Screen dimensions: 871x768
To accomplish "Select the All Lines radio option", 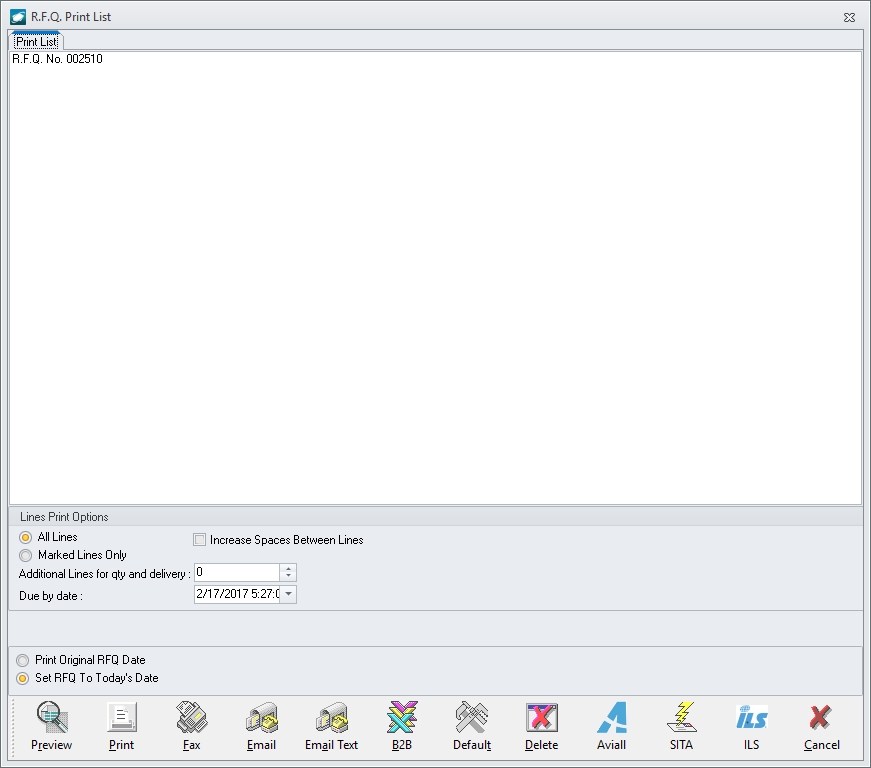I will pos(26,538).
